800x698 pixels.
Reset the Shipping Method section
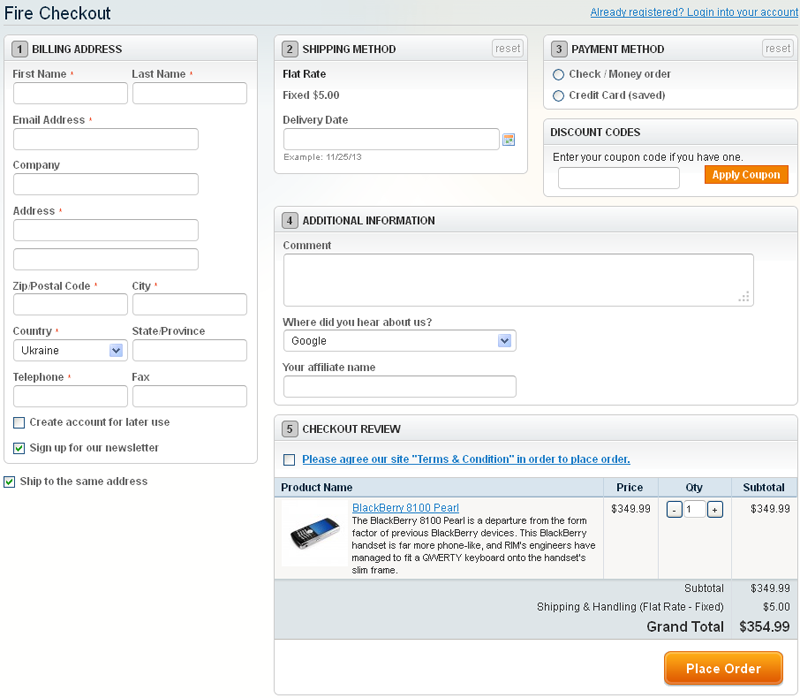(x=507, y=48)
